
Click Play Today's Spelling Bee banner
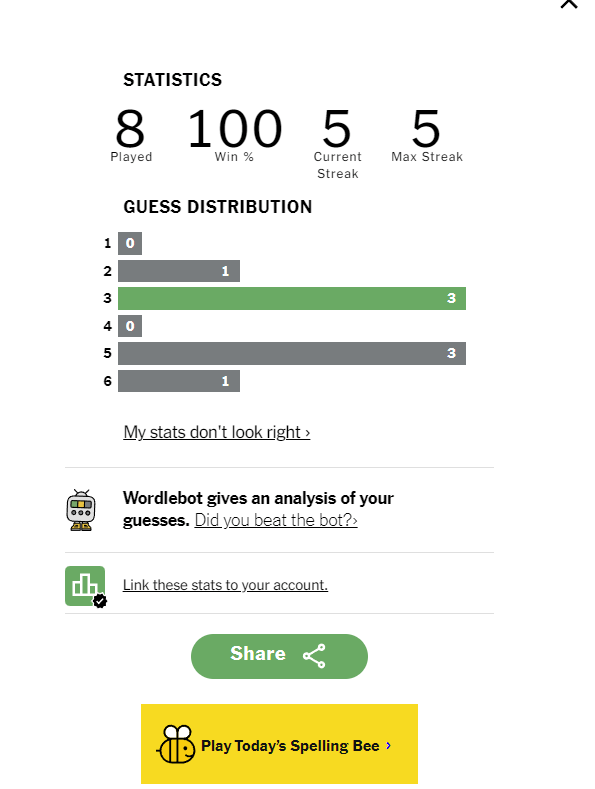pos(279,744)
